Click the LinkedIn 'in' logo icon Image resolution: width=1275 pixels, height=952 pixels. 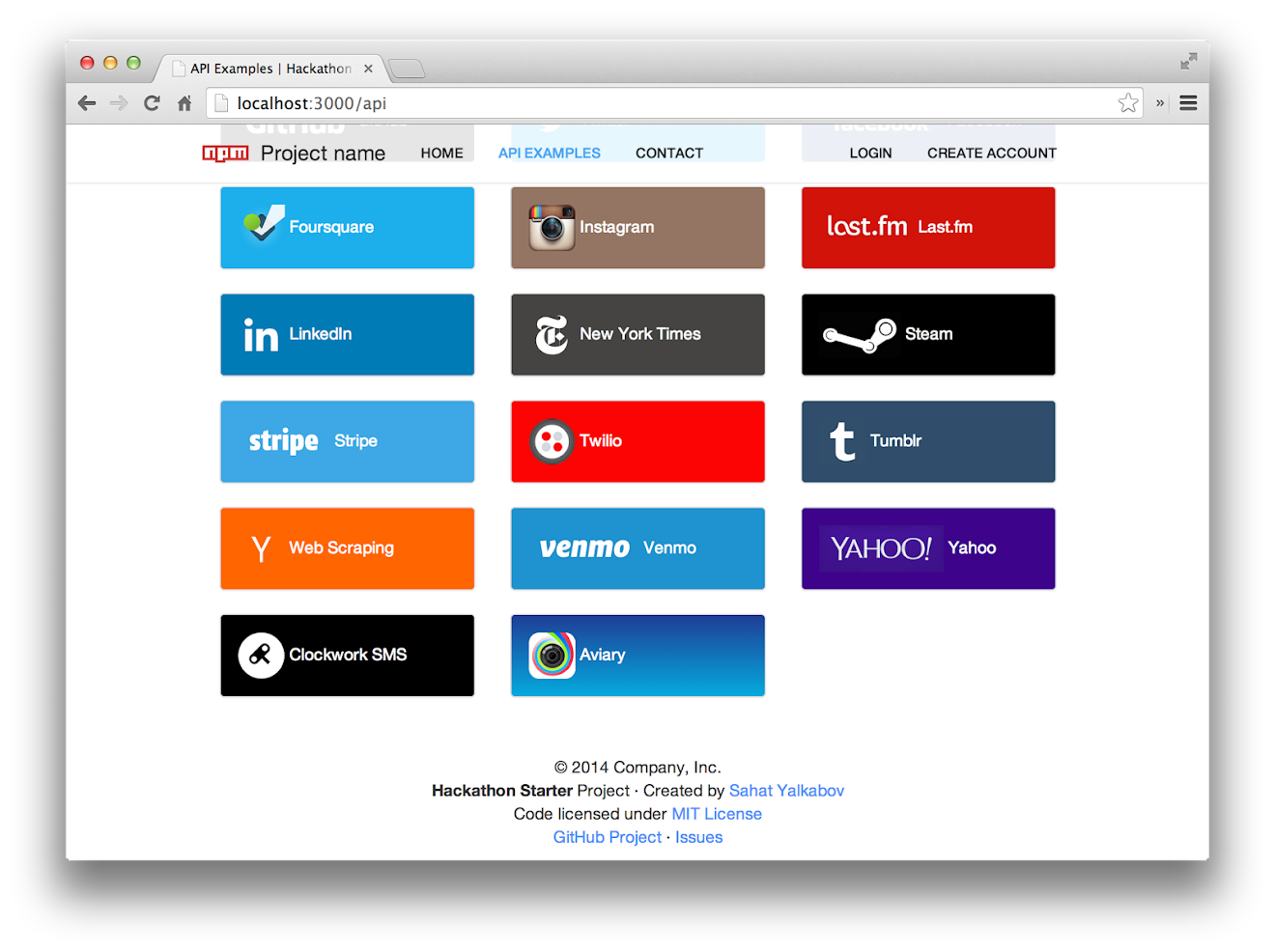(261, 335)
